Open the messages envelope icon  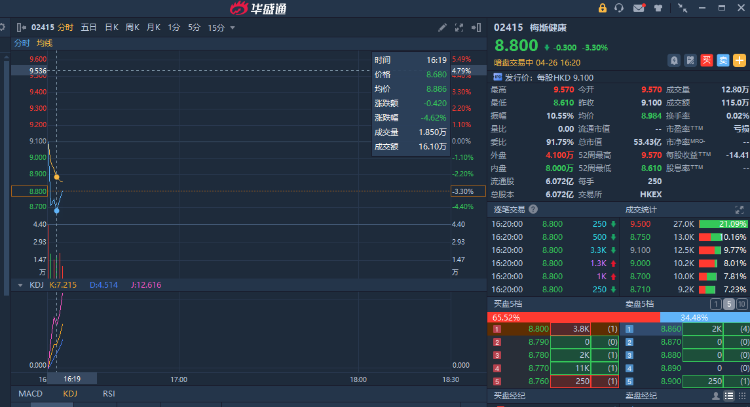coord(639,8)
